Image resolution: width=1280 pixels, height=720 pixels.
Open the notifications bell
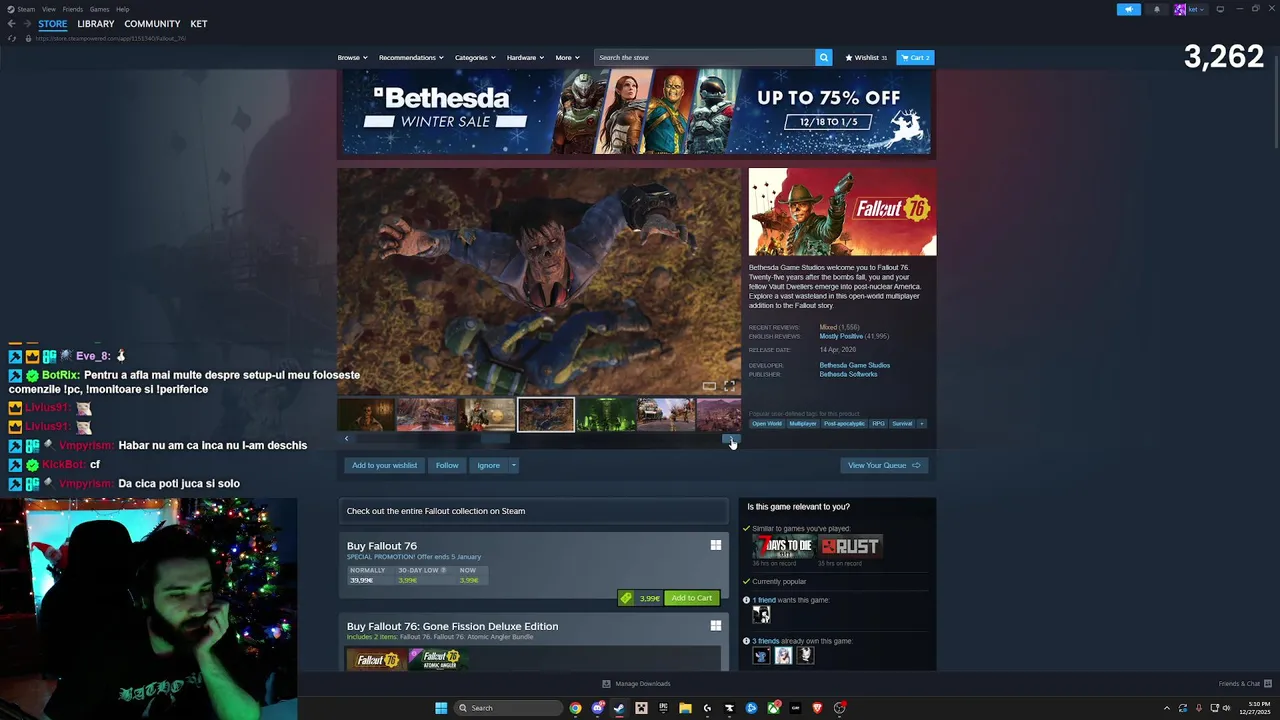point(1157,9)
